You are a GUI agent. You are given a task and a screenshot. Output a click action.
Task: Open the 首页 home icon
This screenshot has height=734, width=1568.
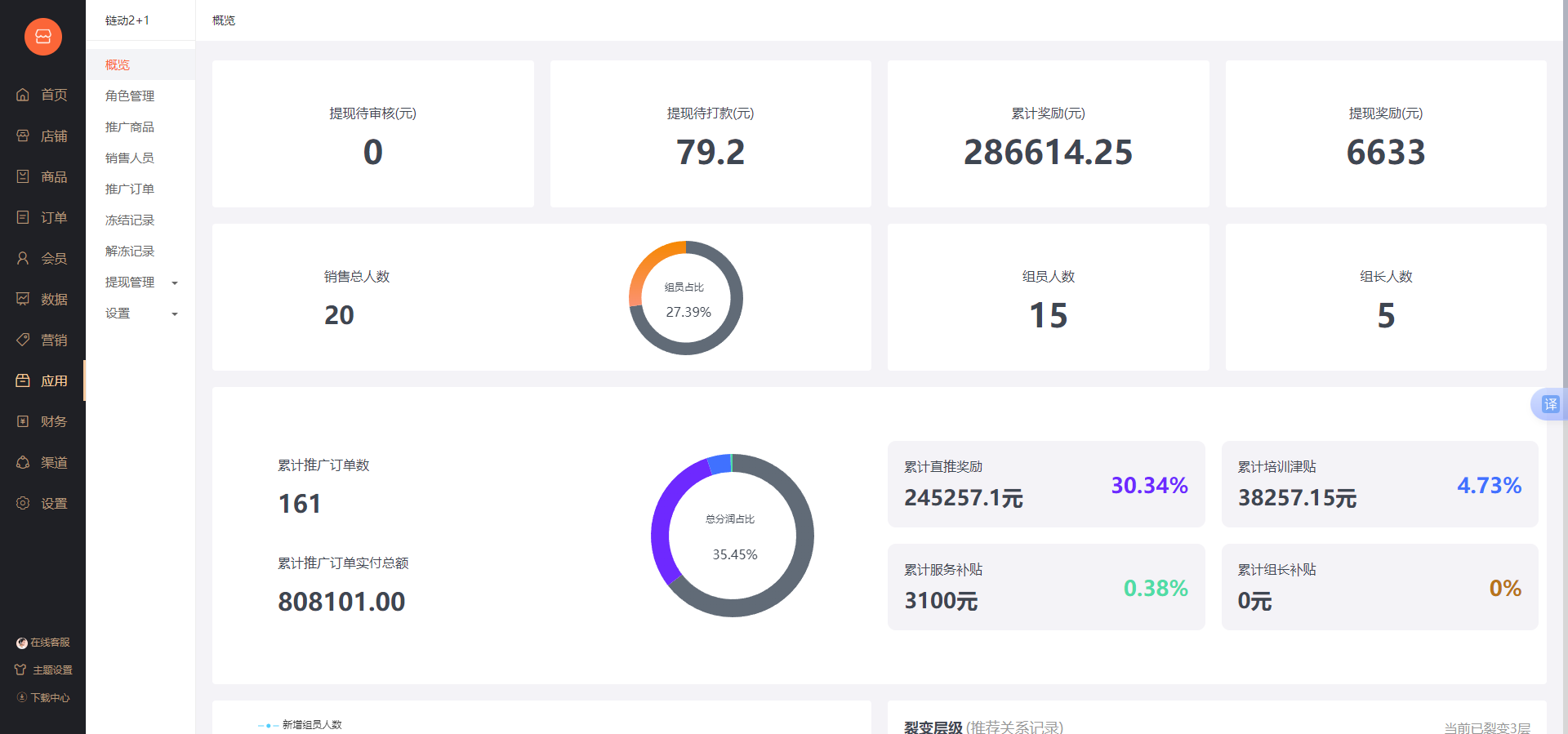pos(23,95)
